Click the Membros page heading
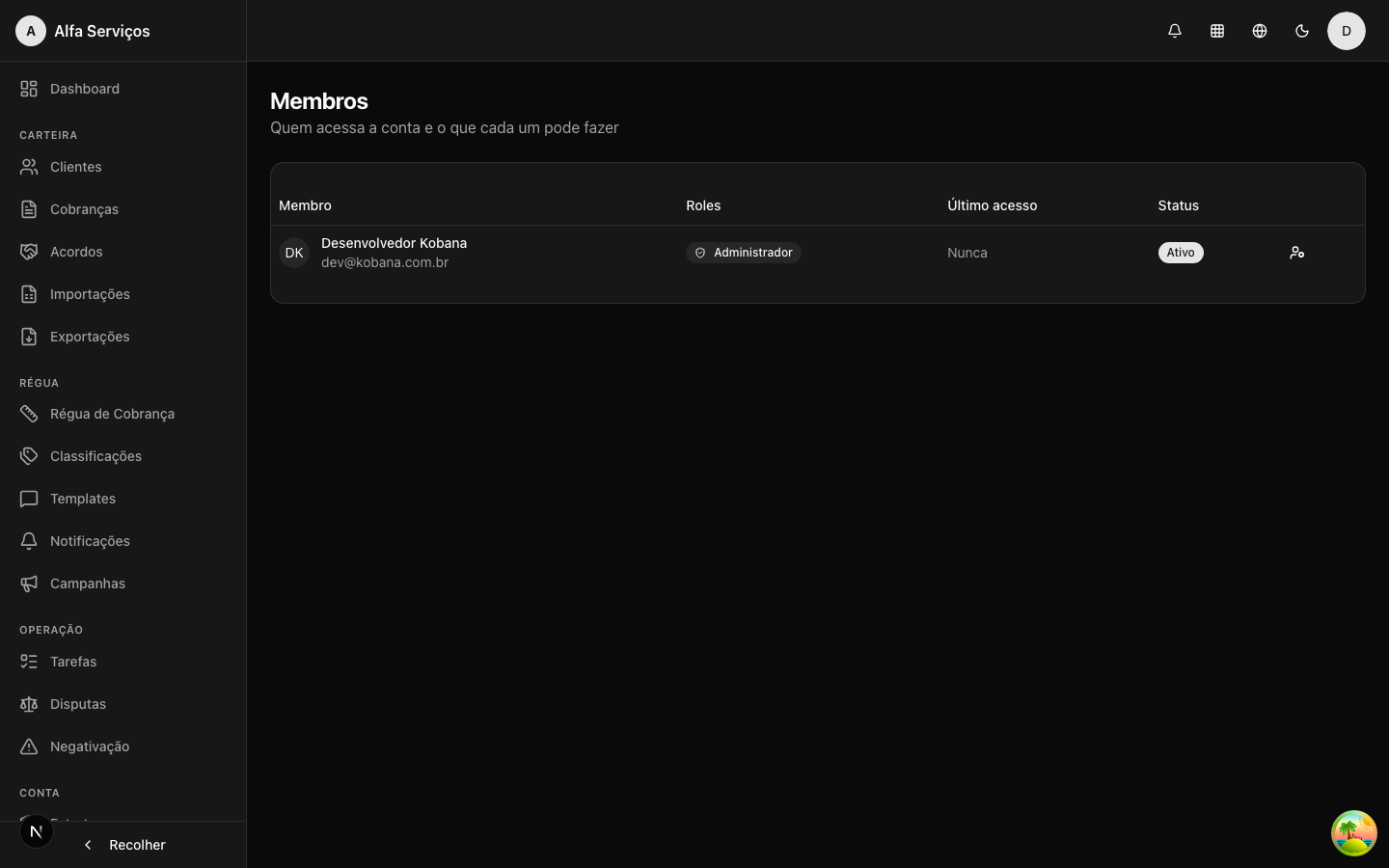The height and width of the screenshot is (868, 1389). [319, 101]
